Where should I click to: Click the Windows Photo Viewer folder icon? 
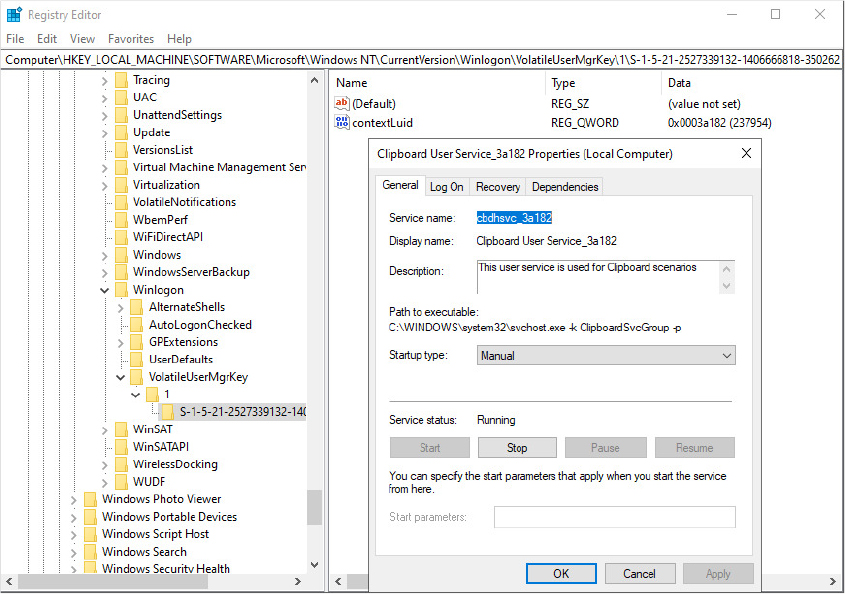coord(91,500)
